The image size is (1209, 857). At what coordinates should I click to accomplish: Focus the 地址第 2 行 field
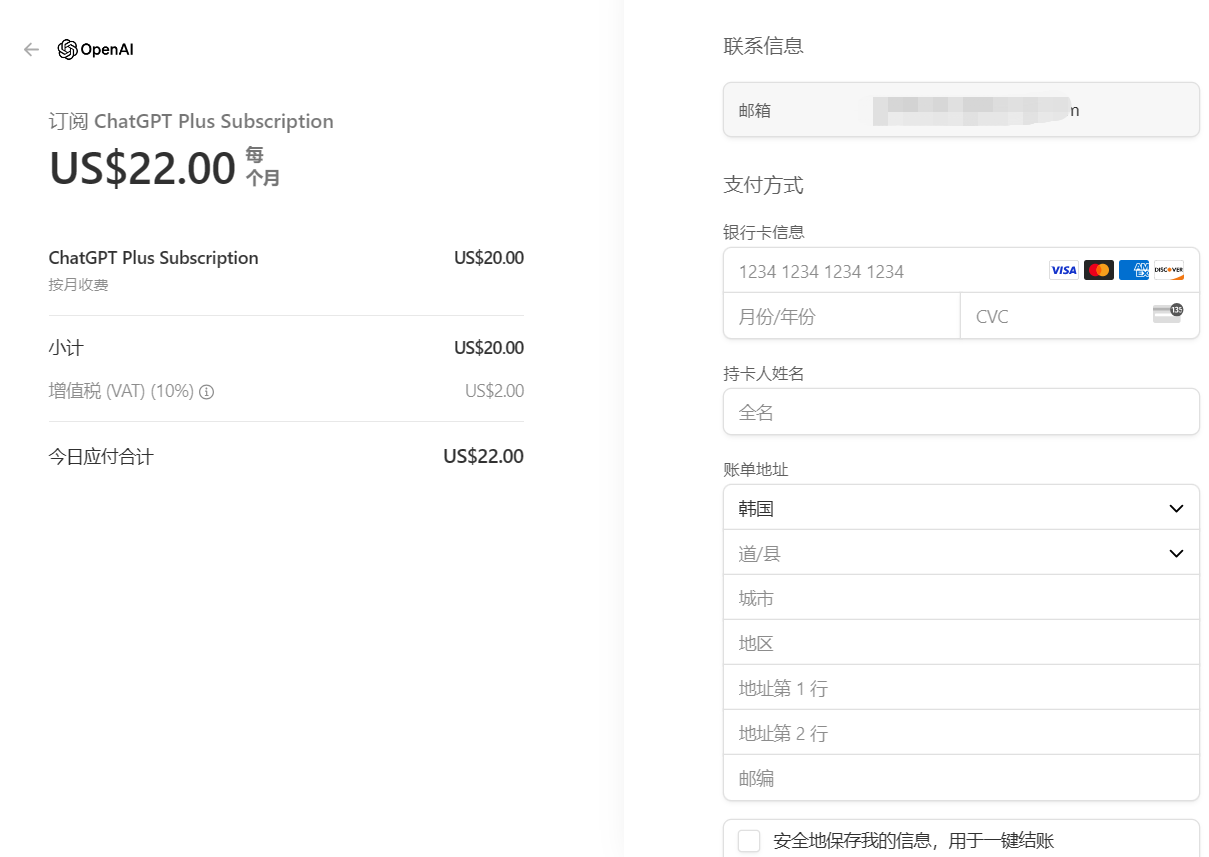(x=960, y=733)
